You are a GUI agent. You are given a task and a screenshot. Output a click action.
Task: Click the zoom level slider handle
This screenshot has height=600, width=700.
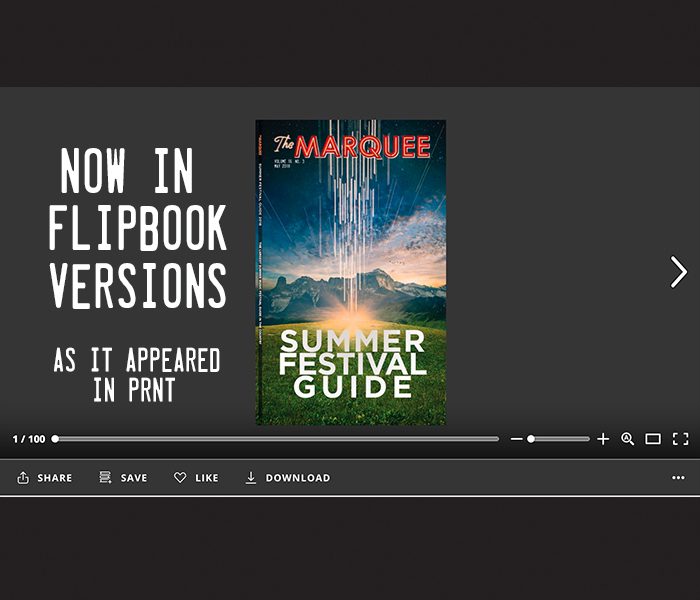click(x=531, y=439)
